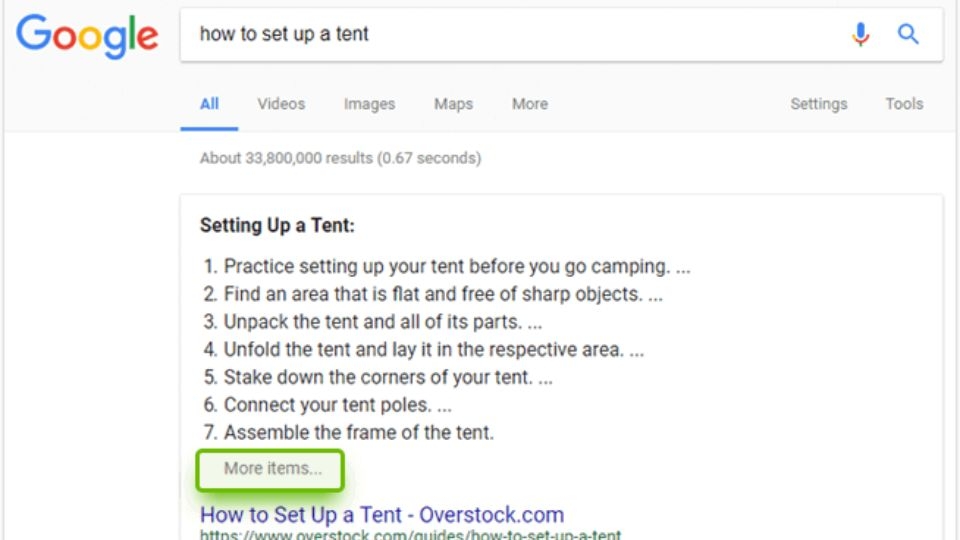Viewport: 960px width, 540px height.
Task: Click step 7 Assemble the frame of the tent
Action: point(348,432)
